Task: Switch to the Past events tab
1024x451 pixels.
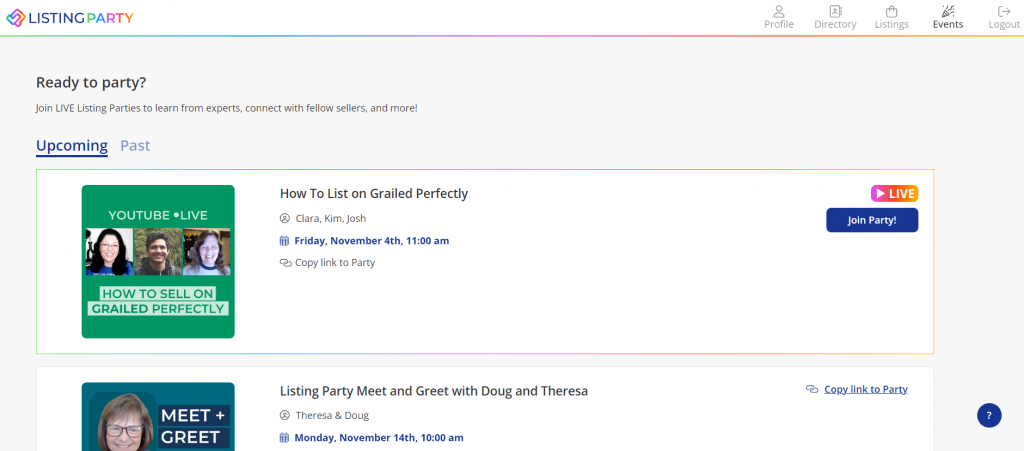Action: 135,146
